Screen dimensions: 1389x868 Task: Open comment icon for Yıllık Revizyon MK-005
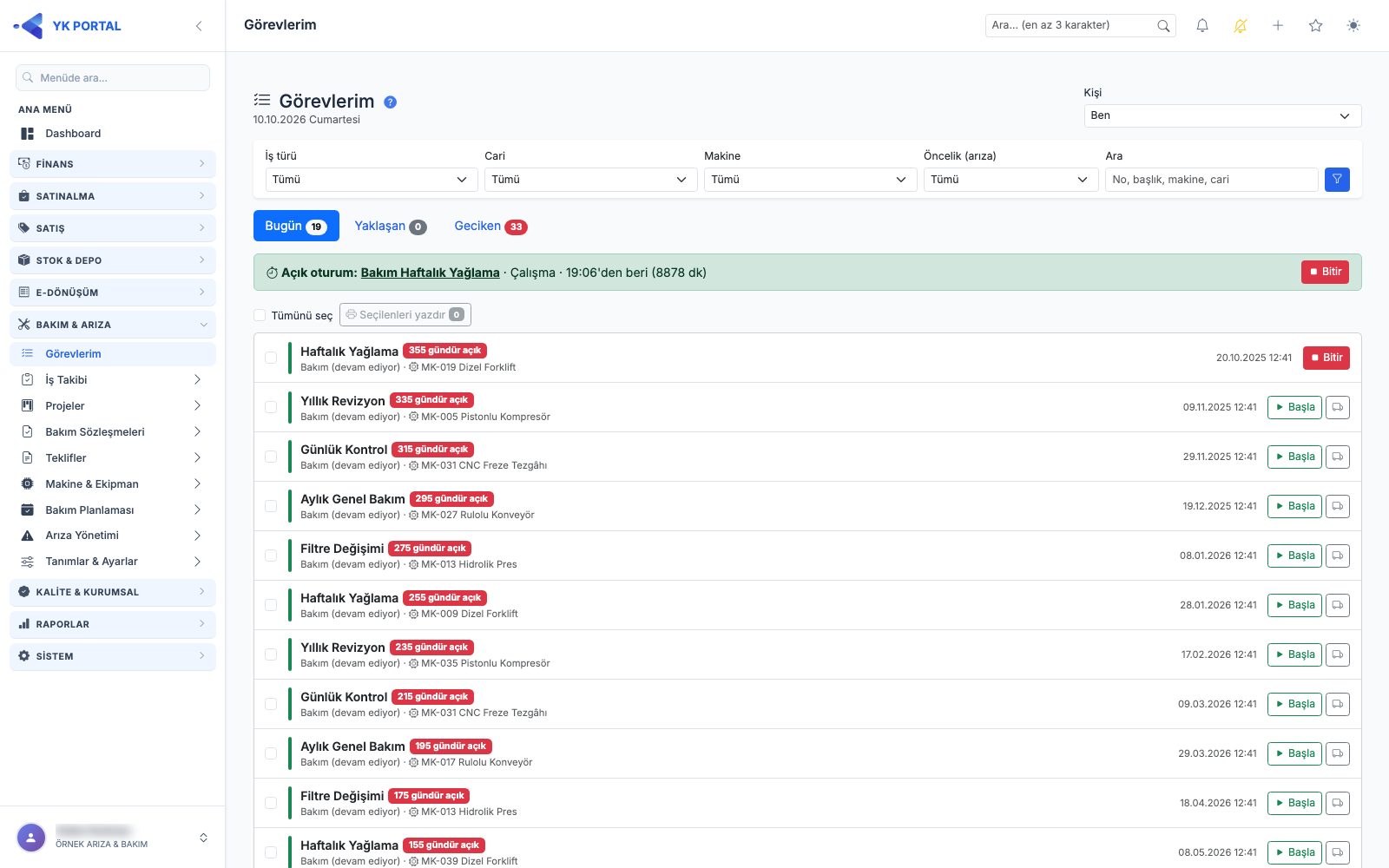(1338, 407)
